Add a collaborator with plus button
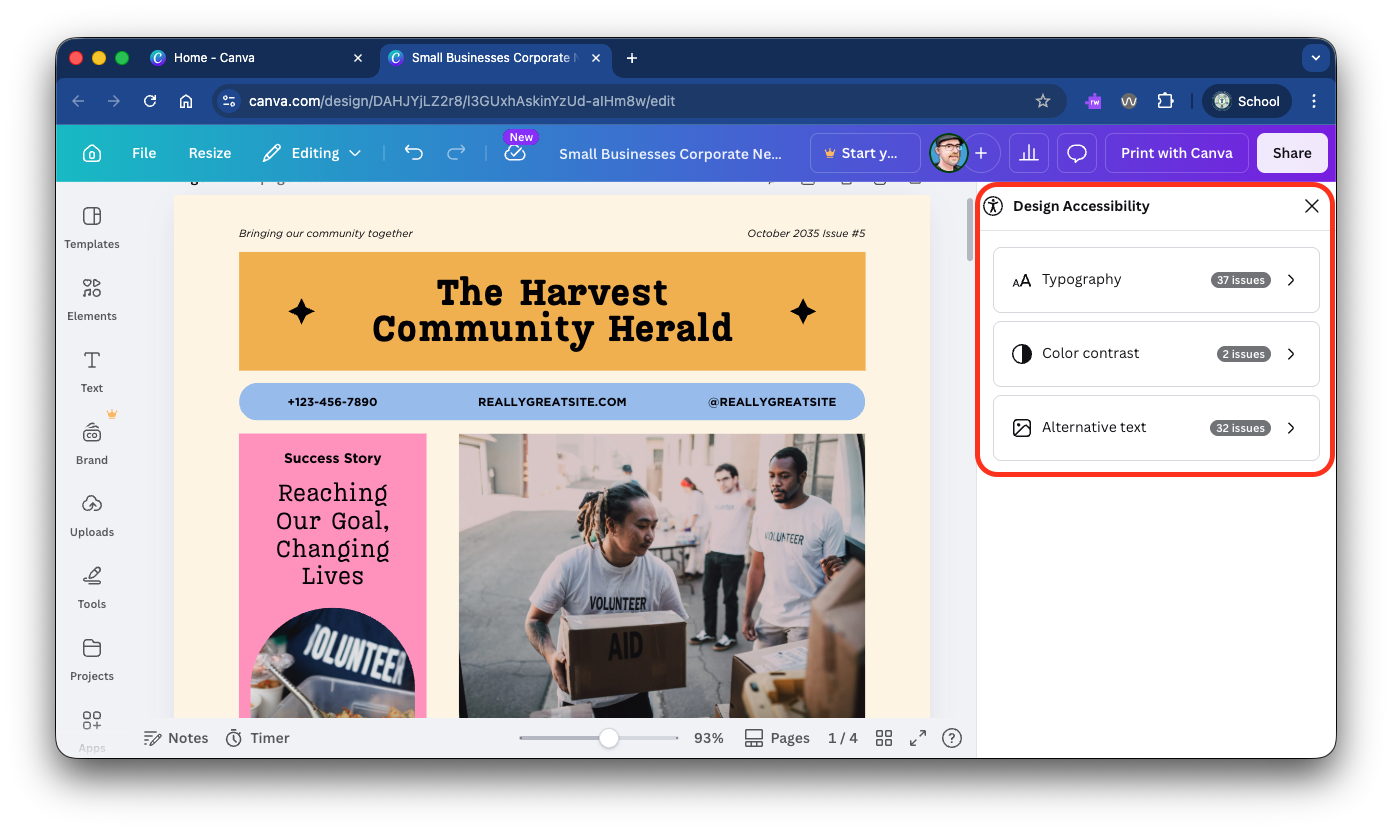 click(981, 153)
